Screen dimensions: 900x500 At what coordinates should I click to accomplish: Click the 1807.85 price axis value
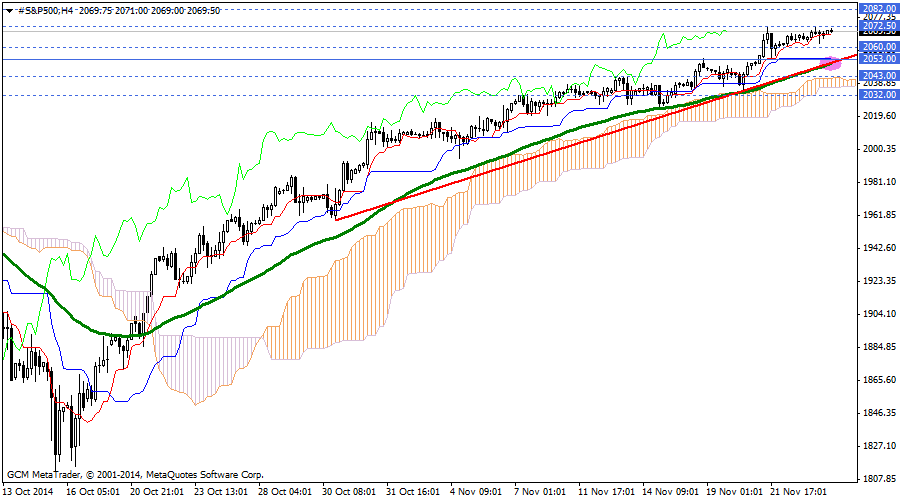(x=879, y=479)
